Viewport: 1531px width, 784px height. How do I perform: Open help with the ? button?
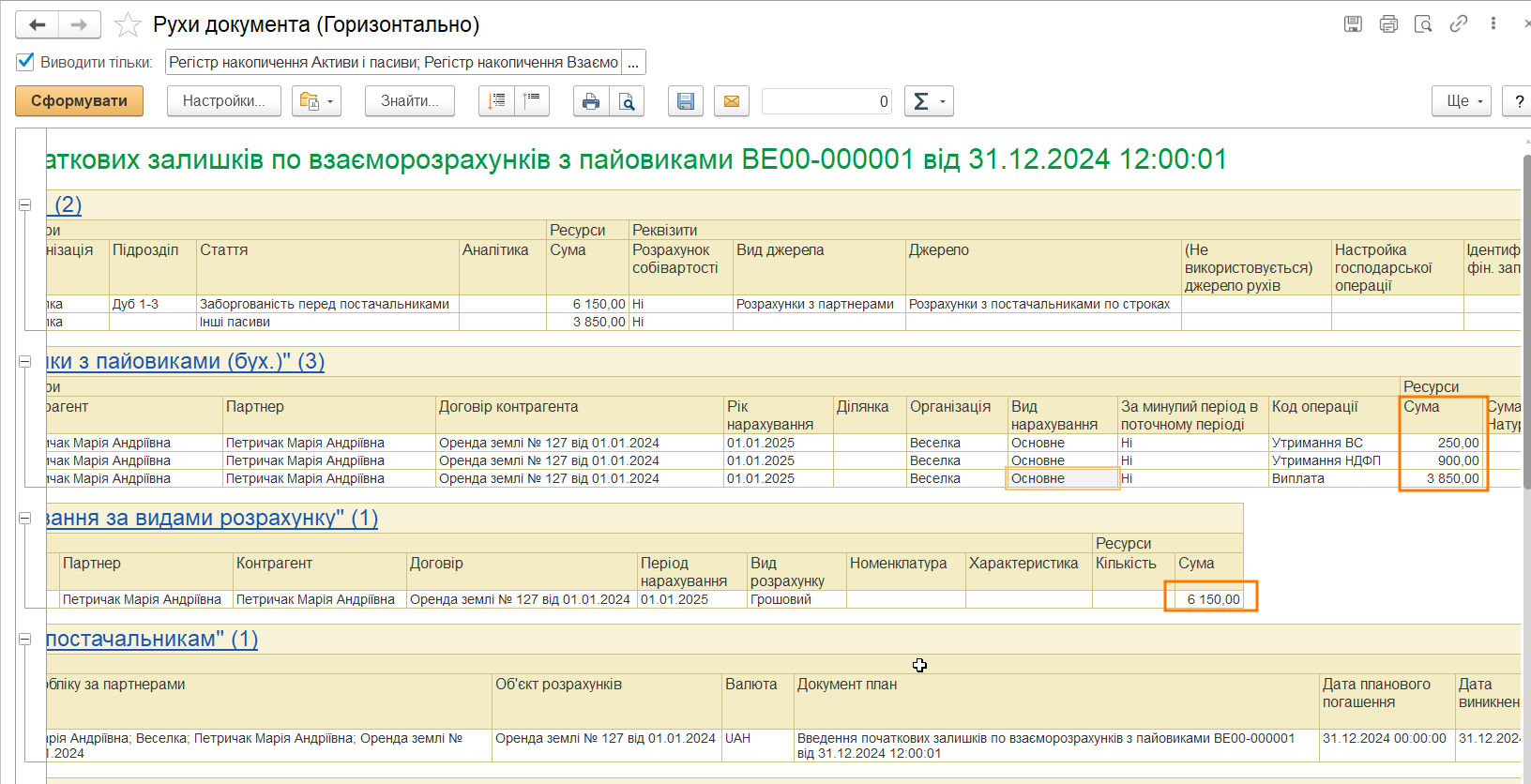(x=1519, y=101)
